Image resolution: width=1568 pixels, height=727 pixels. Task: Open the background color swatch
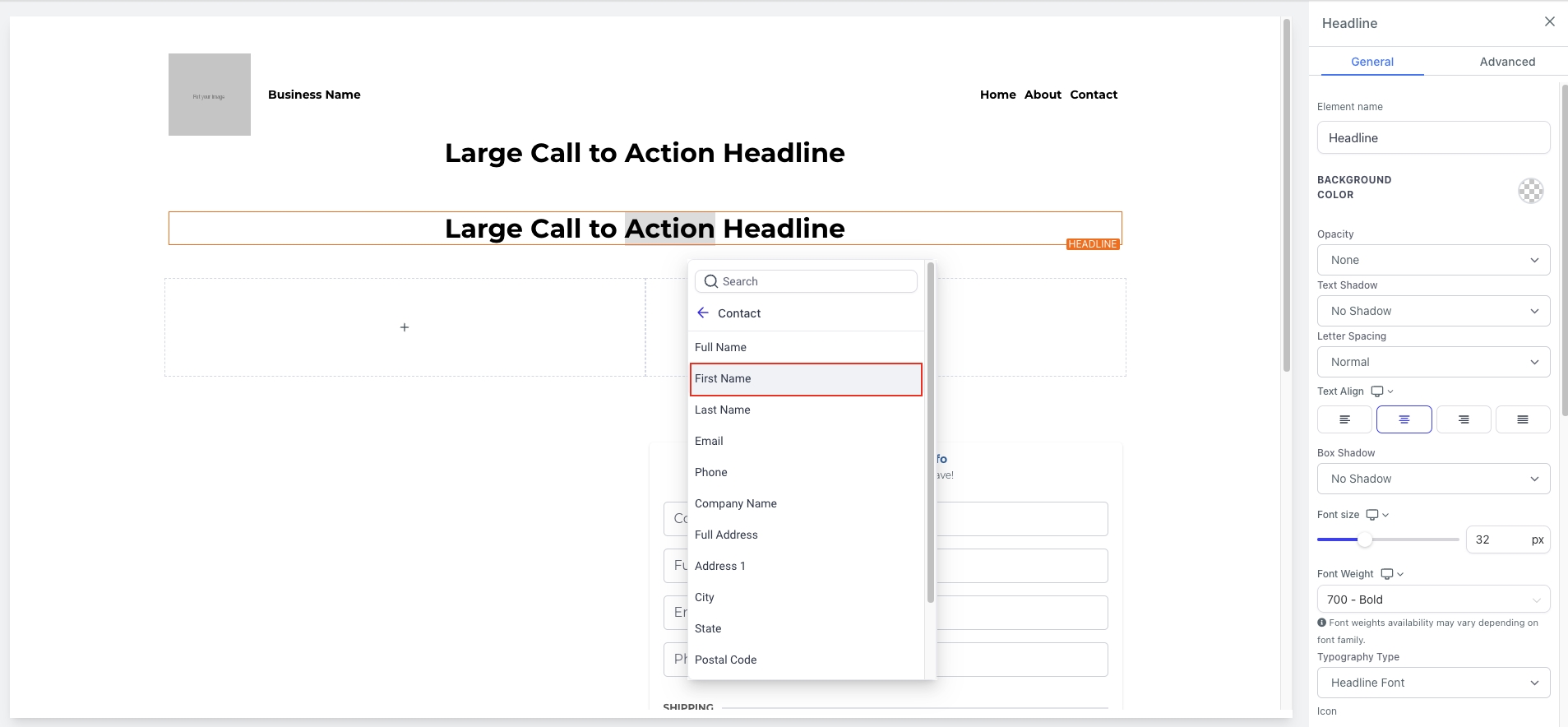(1530, 191)
